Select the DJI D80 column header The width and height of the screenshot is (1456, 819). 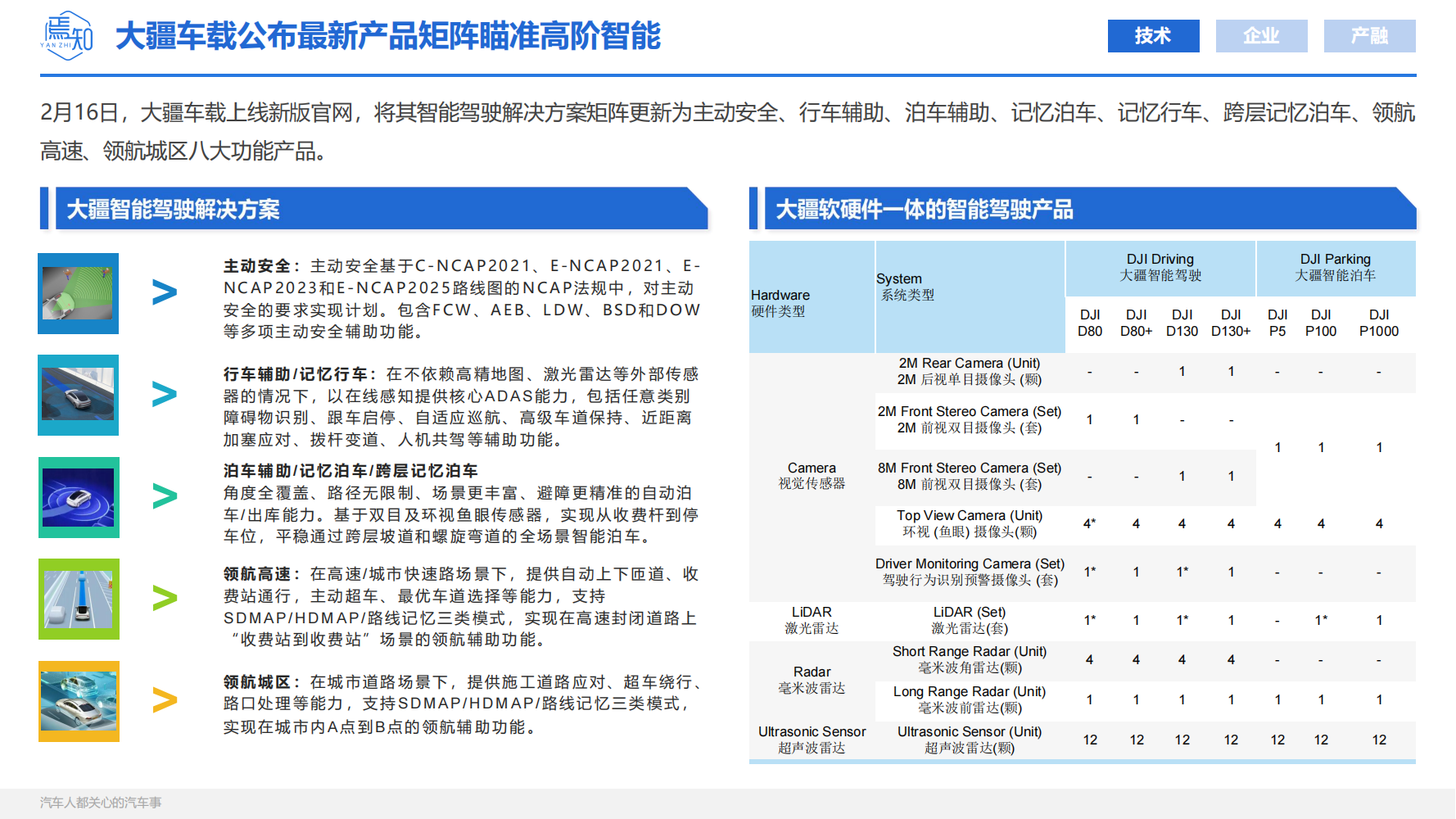point(1090,323)
